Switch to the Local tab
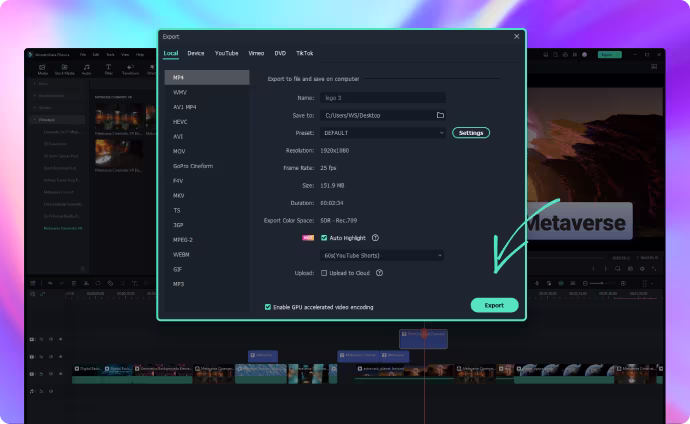Viewport: 690px width, 424px height. click(171, 53)
